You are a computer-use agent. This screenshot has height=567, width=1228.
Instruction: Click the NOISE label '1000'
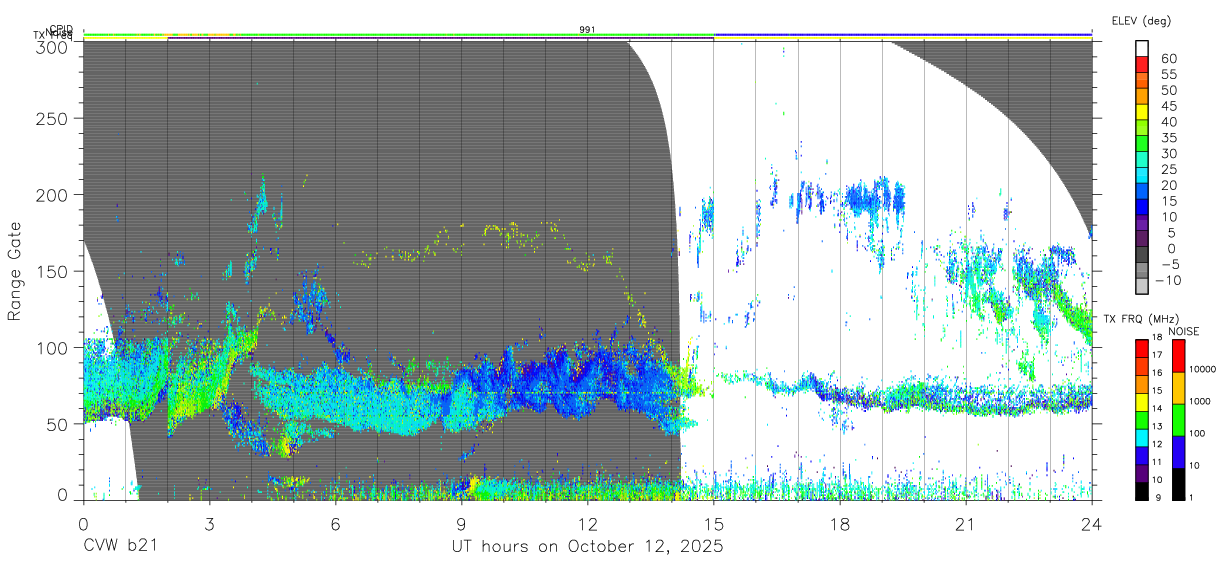click(x=1202, y=401)
